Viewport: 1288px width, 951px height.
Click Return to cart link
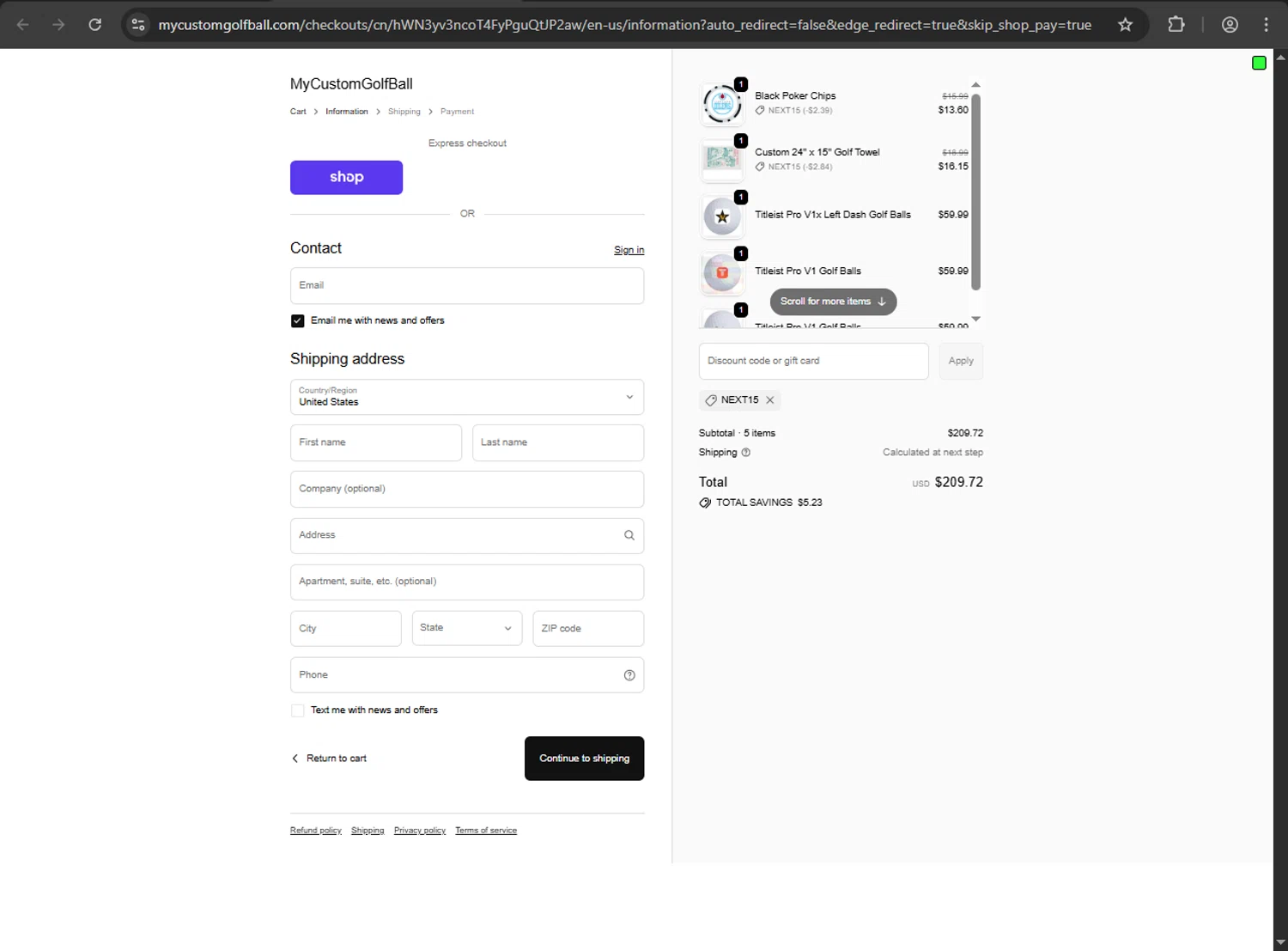tap(329, 759)
